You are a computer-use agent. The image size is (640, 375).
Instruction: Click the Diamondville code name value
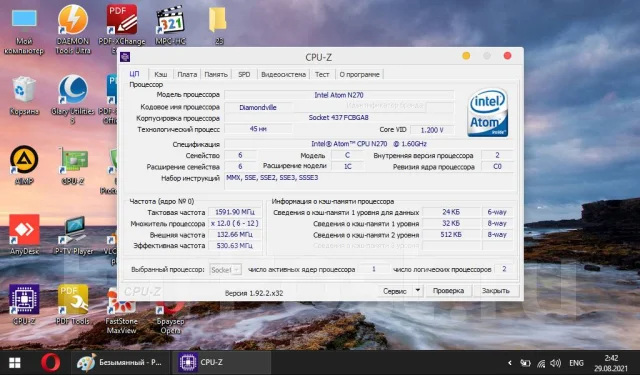258,107
